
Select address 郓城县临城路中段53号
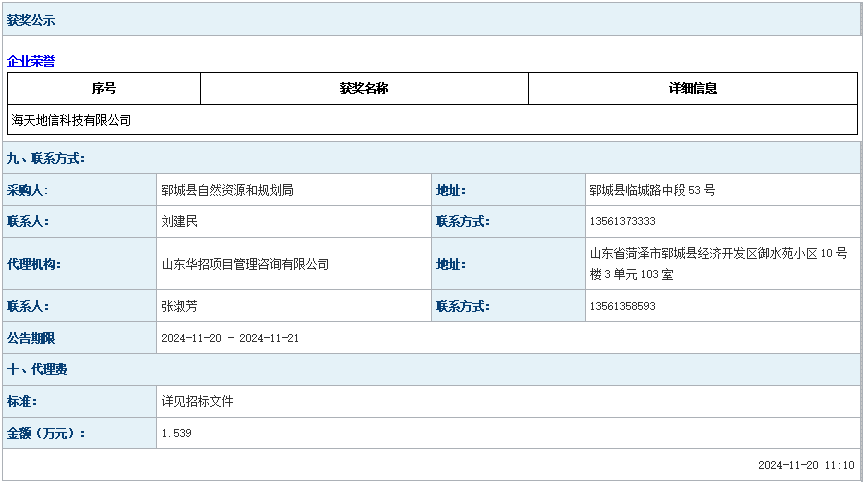click(x=652, y=191)
